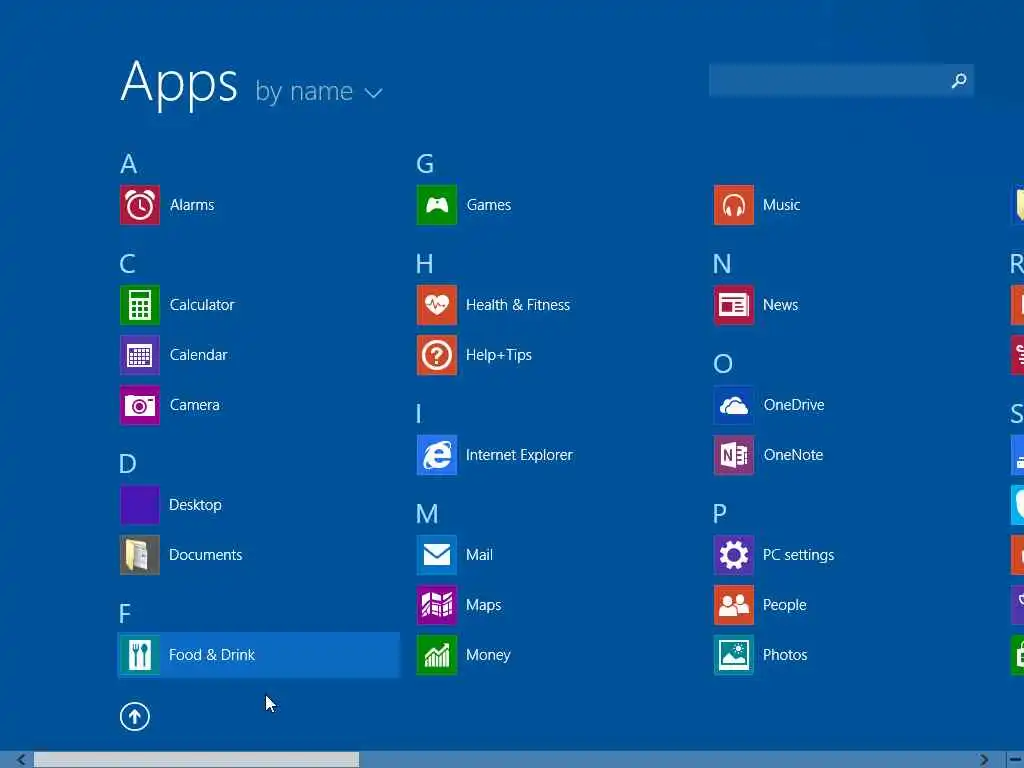The image size is (1024, 768).
Task: Open the Games controller icon
Action: (437, 205)
